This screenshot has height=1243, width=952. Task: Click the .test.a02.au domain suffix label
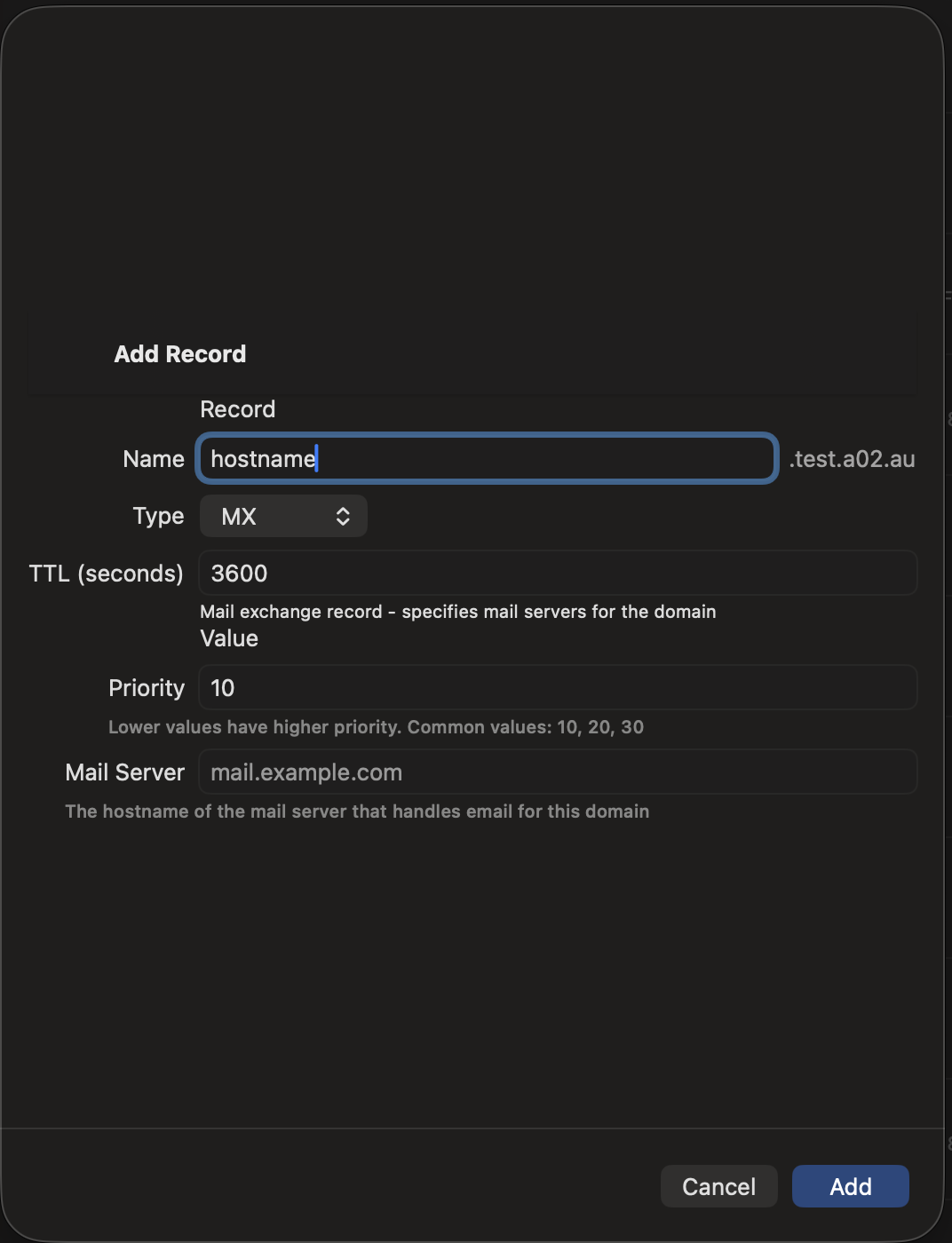pos(852,459)
